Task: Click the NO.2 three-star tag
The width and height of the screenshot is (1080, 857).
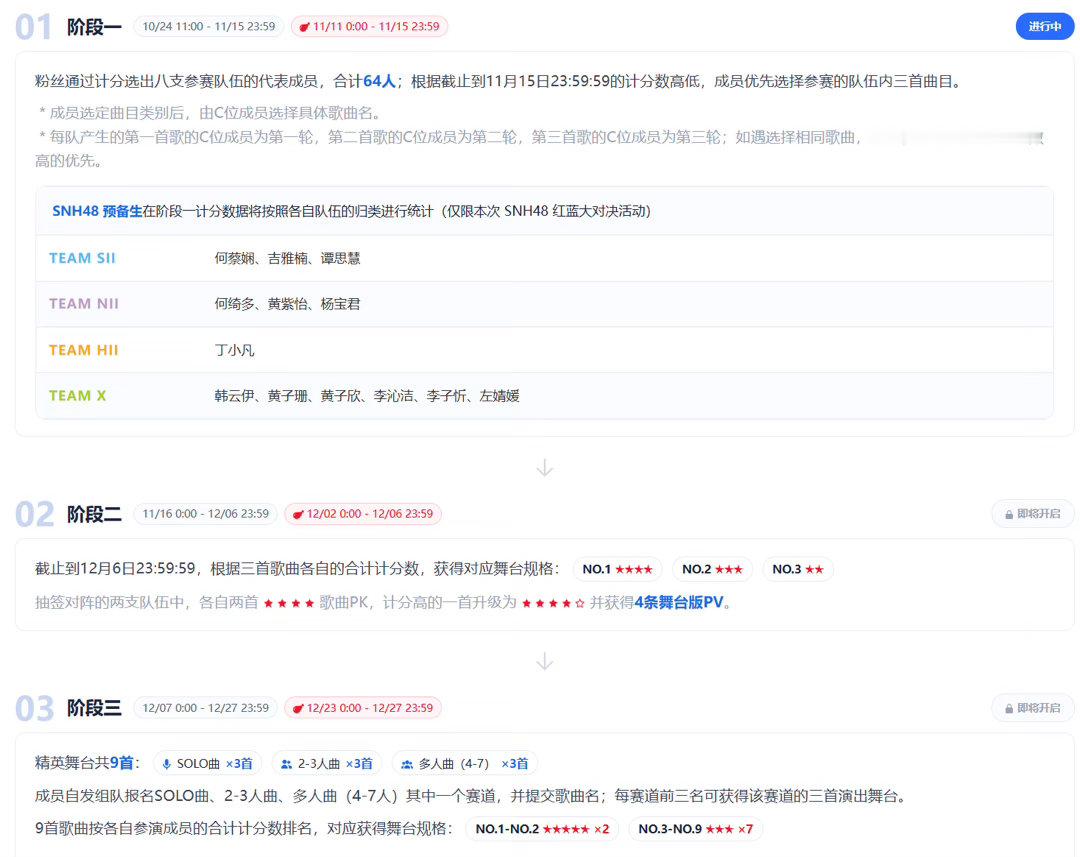Action: click(x=712, y=570)
